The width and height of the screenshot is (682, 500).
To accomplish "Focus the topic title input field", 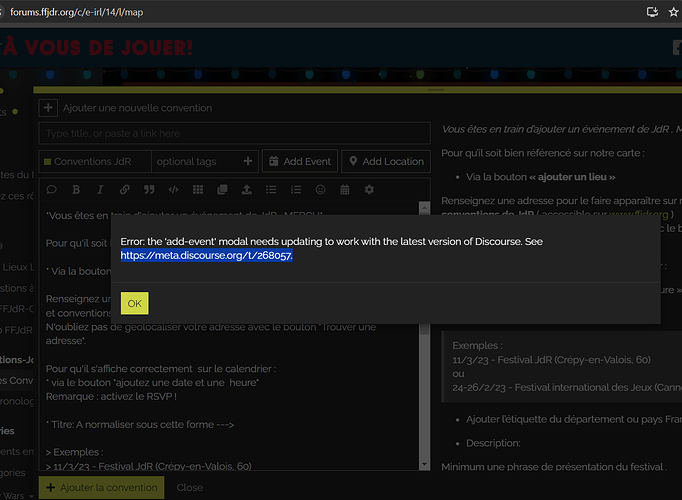I will coord(234,133).
